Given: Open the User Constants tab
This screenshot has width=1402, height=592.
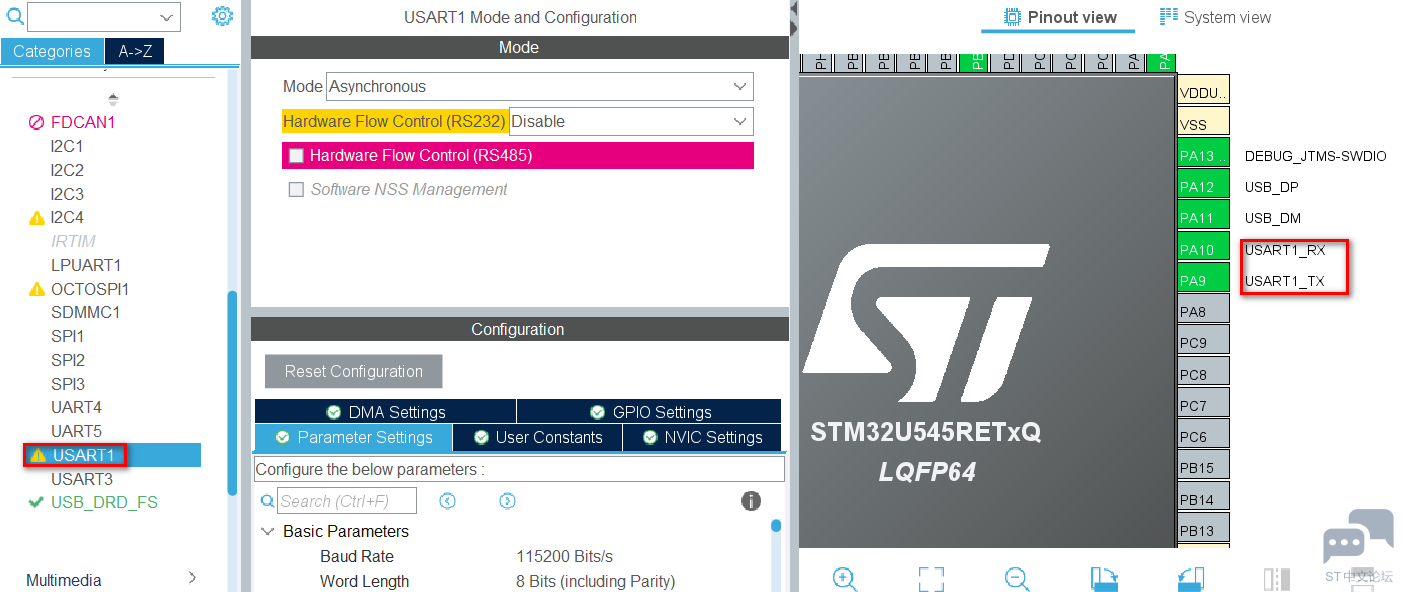Looking at the screenshot, I should tap(538, 438).
